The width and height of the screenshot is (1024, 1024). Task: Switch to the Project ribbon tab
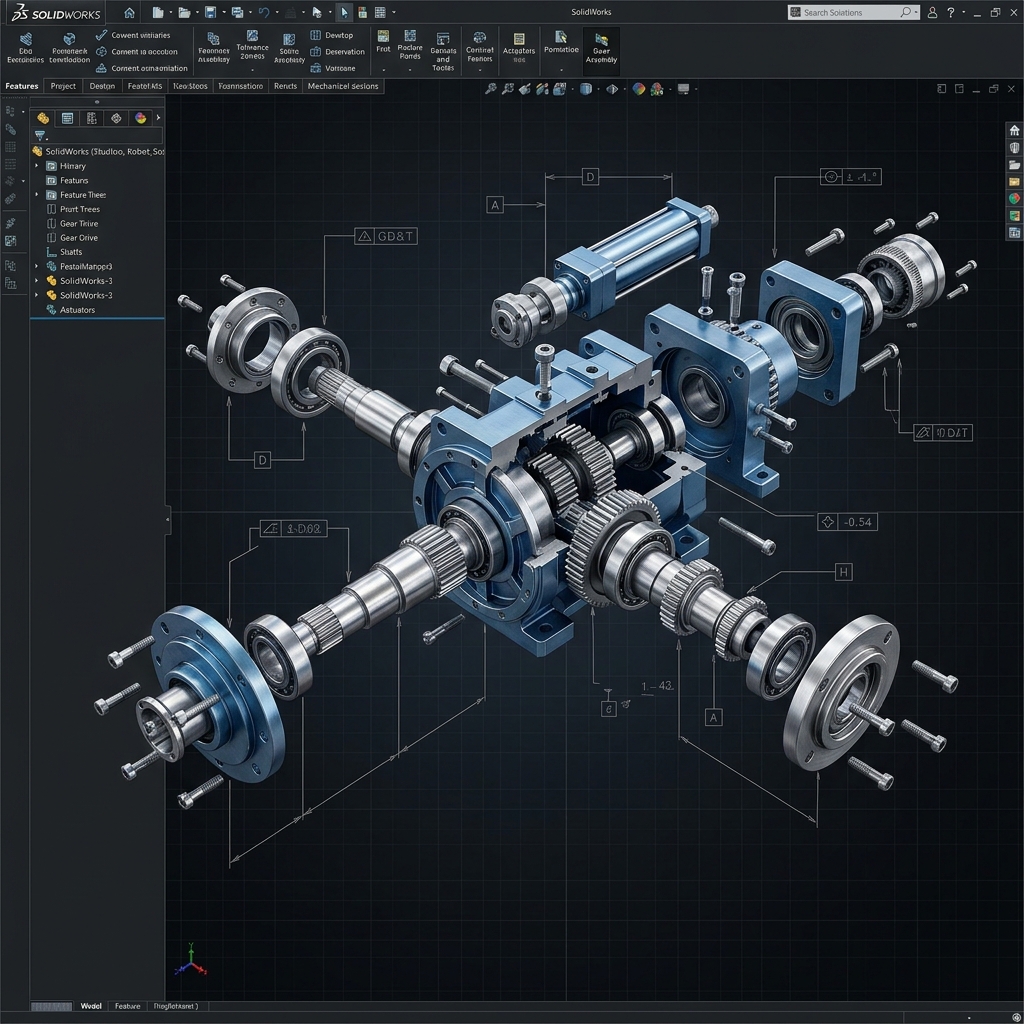(x=63, y=86)
